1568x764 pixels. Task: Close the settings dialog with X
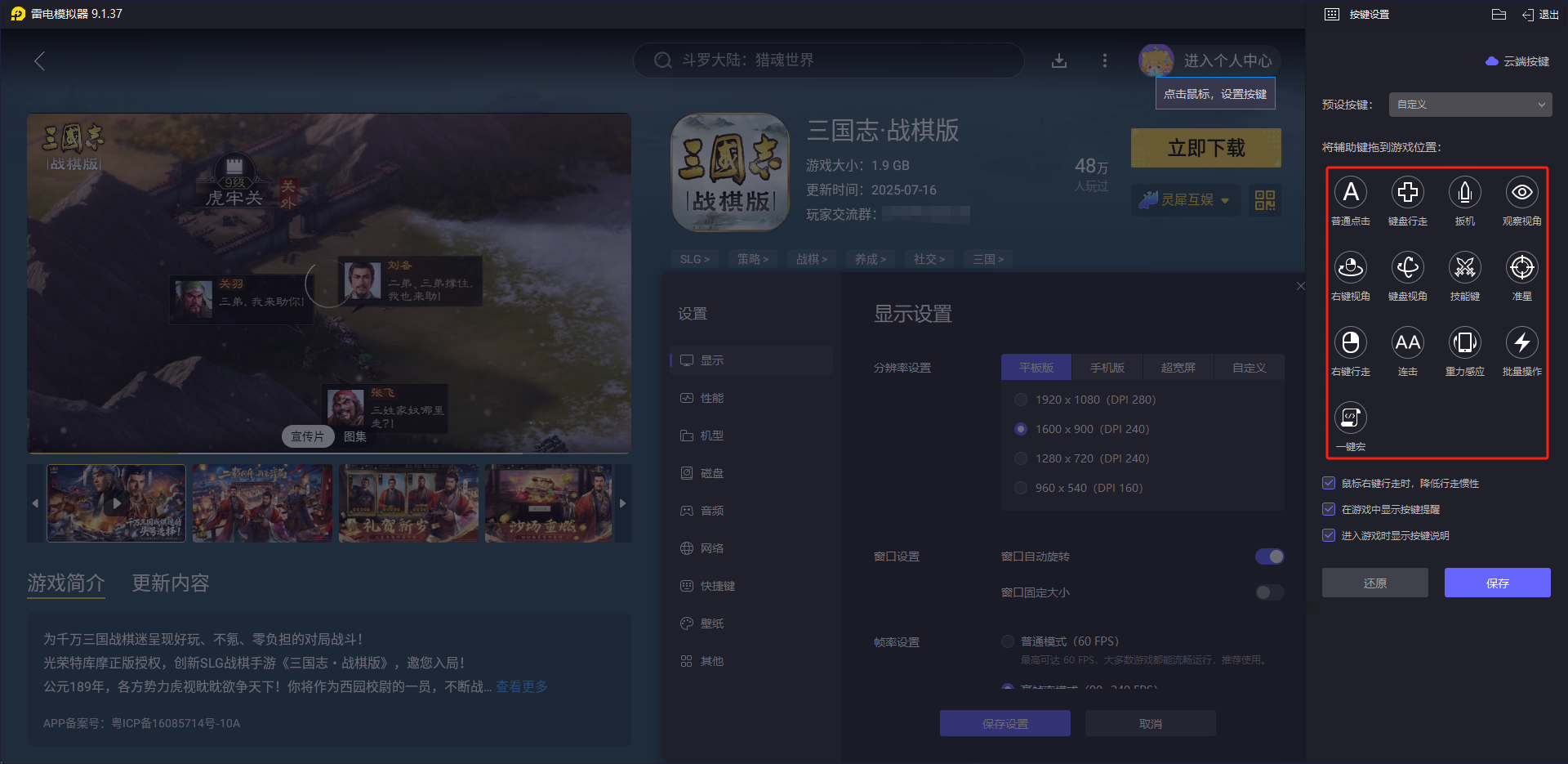click(1301, 286)
